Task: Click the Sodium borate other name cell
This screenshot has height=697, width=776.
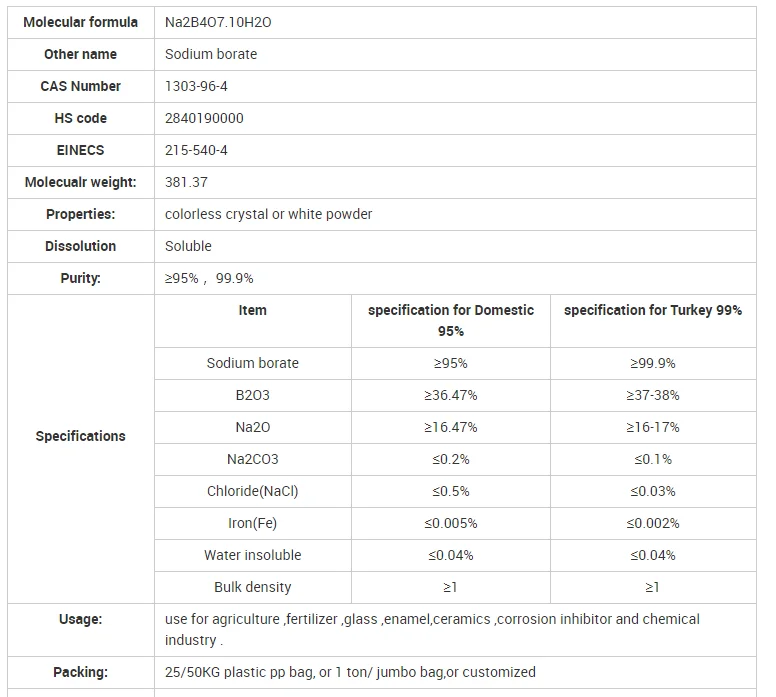Action: click(455, 54)
